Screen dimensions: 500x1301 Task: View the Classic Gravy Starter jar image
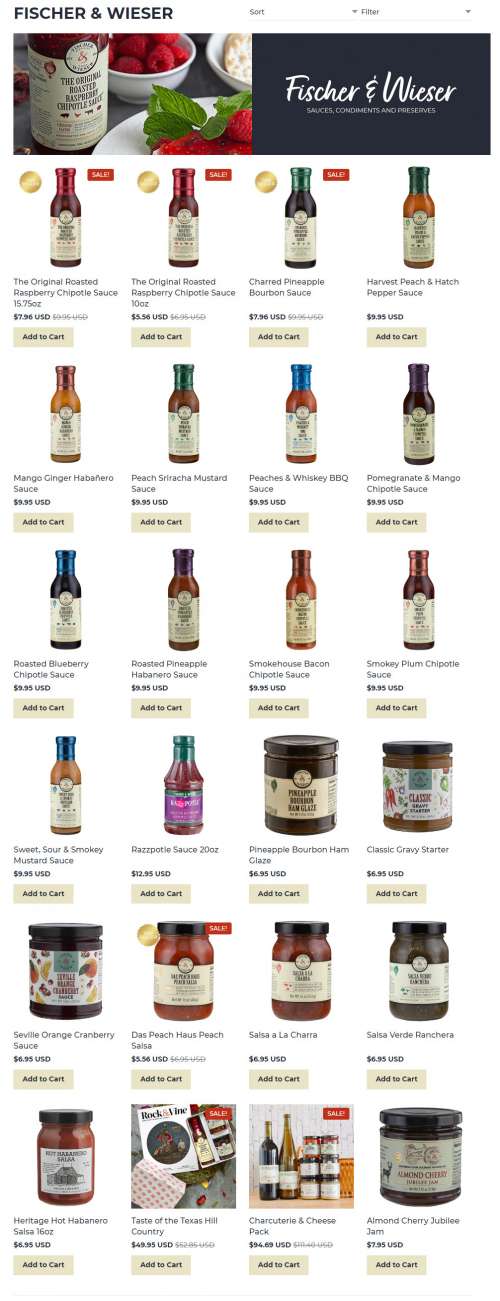pyautogui.click(x=417, y=787)
